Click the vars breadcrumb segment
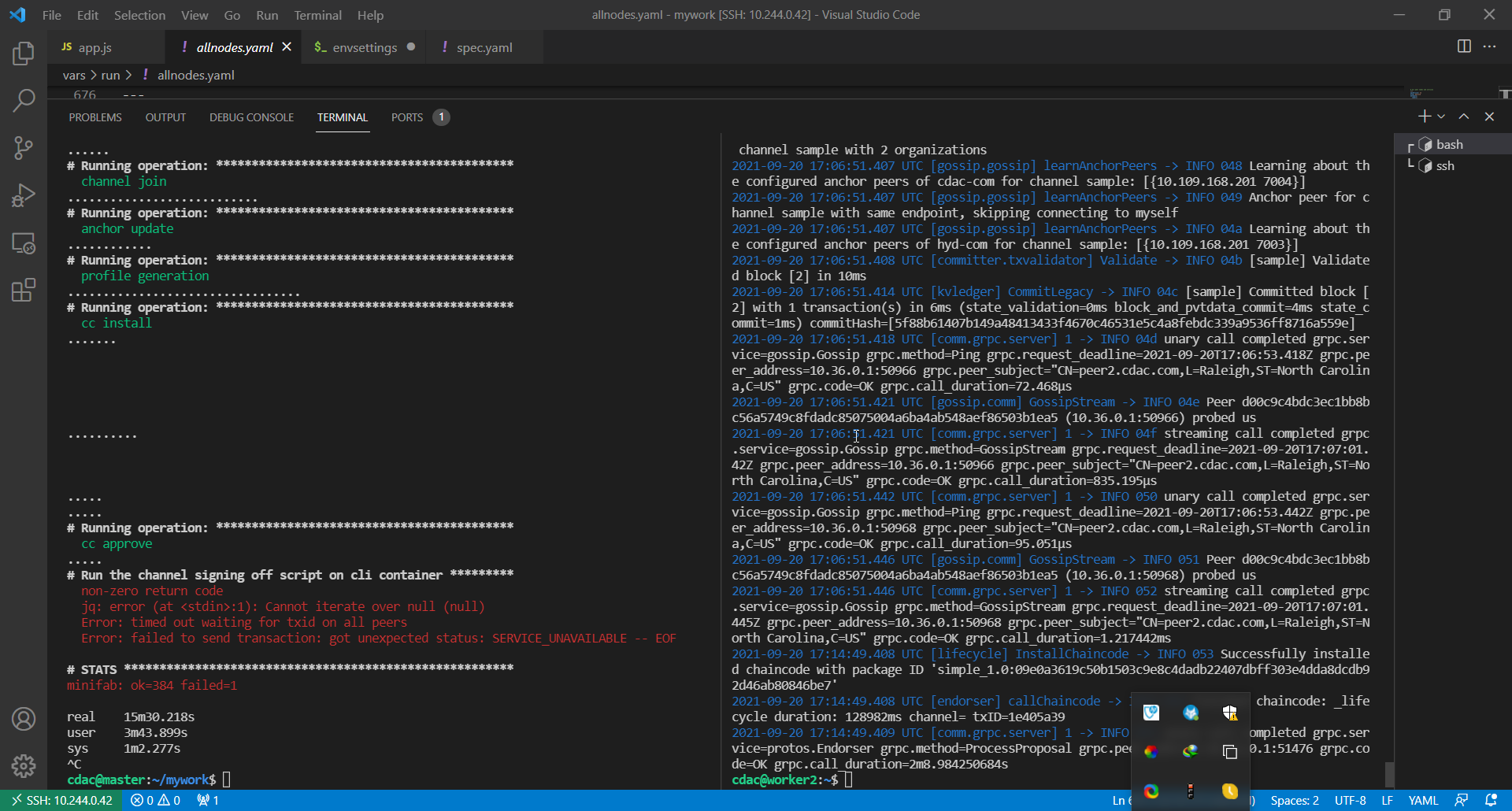 tap(74, 75)
